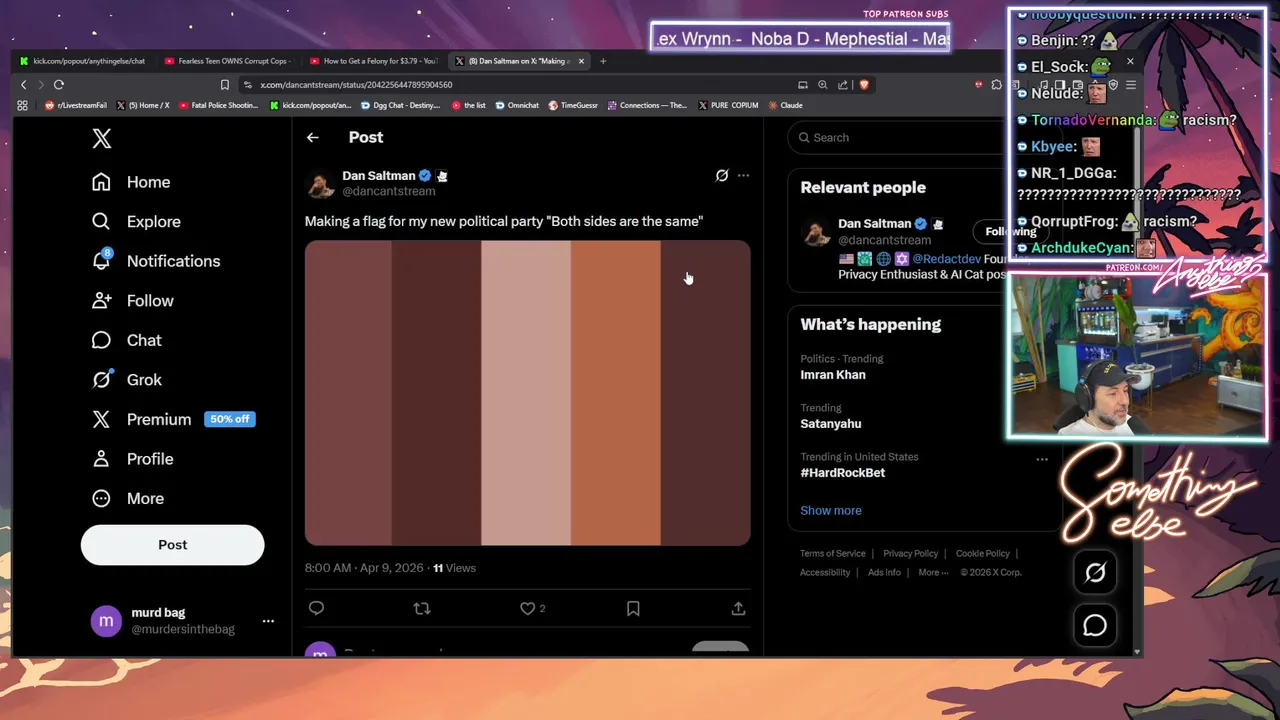1280x720 pixels.
Task: Open the Connections bookmark
Action: pos(647,105)
